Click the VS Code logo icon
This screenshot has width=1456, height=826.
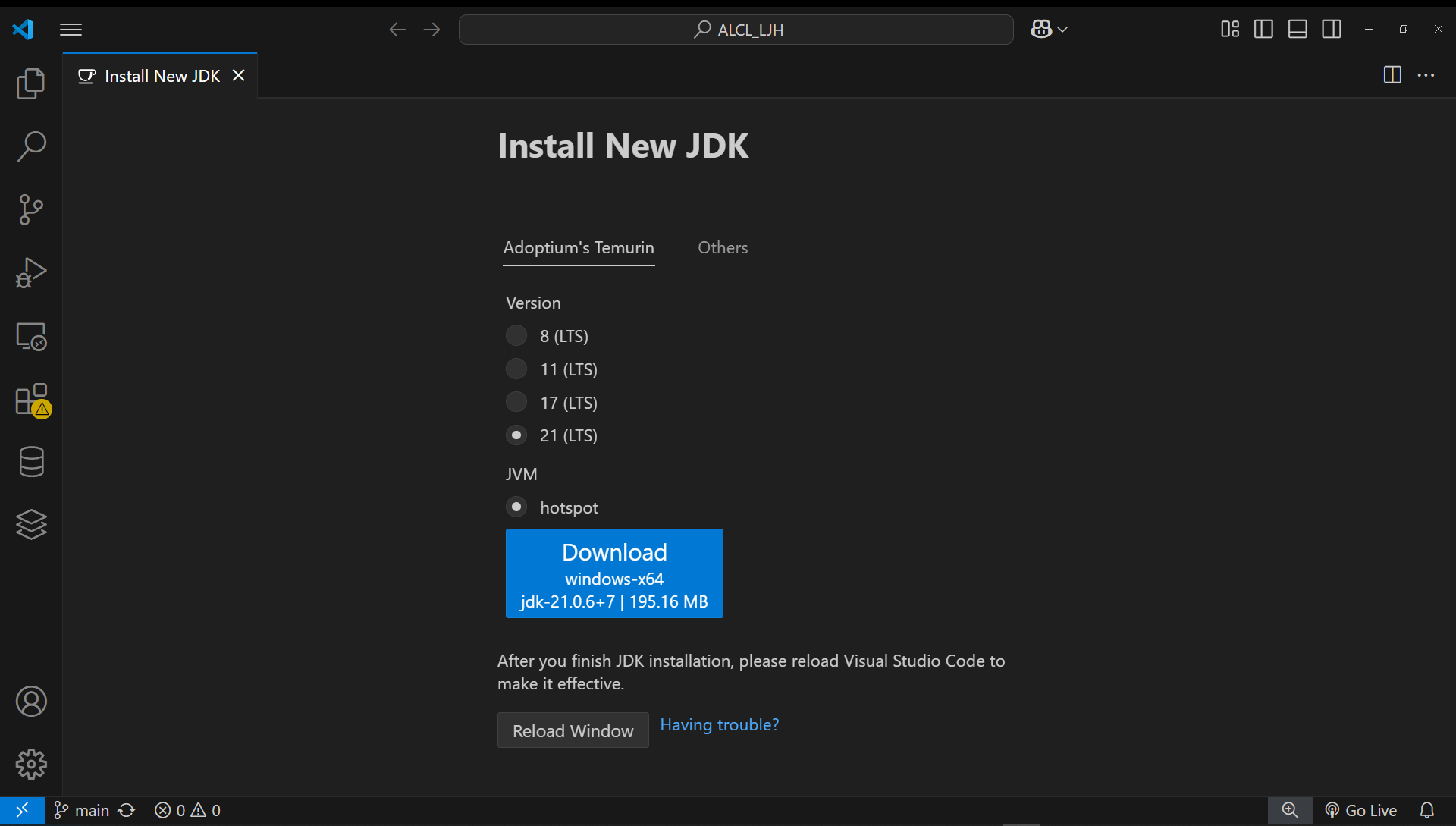(23, 30)
